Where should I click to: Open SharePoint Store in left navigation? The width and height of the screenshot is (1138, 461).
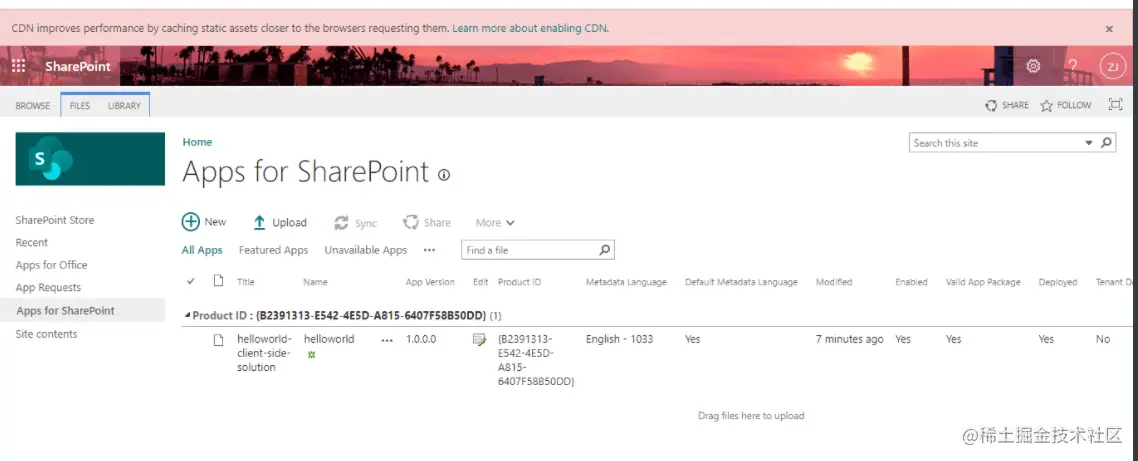click(55, 220)
